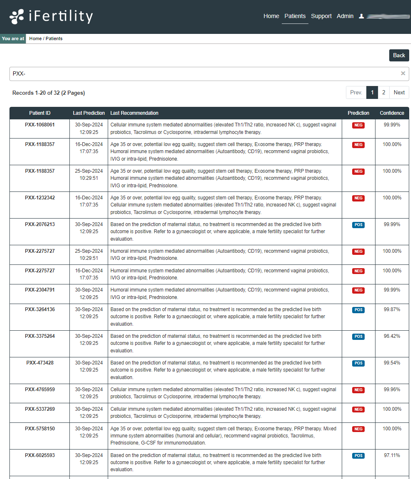Viewport: 411px width, 479px height.
Task: Open the Support menu item
Action: [321, 16]
